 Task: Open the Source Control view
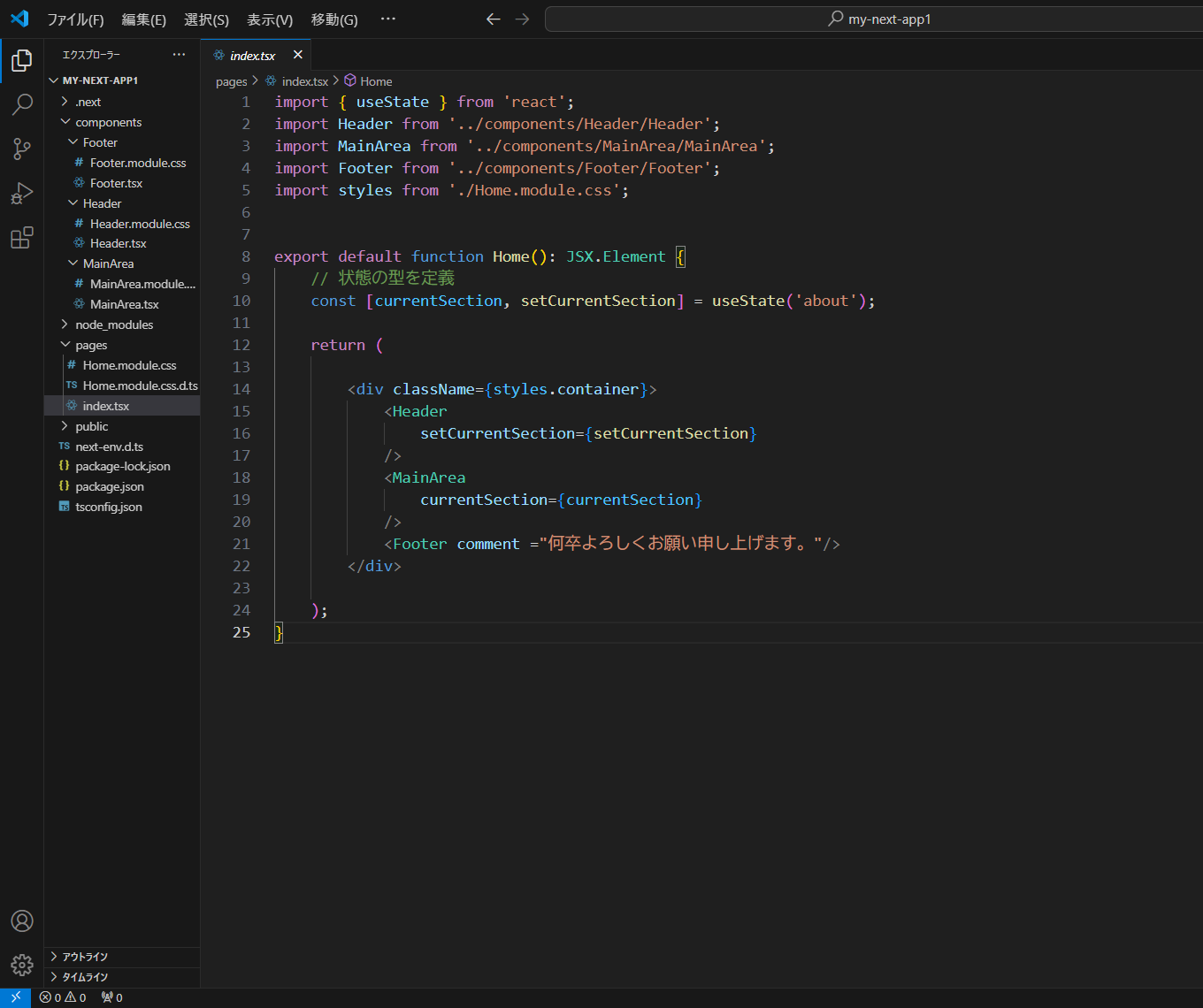(x=22, y=149)
